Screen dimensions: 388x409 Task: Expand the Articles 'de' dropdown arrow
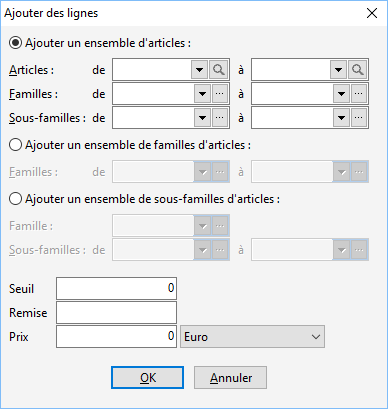pyautogui.click(x=200, y=70)
